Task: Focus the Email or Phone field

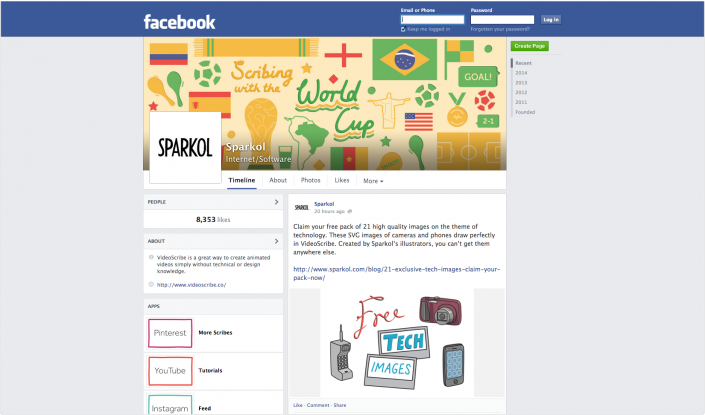Action: tap(432, 20)
